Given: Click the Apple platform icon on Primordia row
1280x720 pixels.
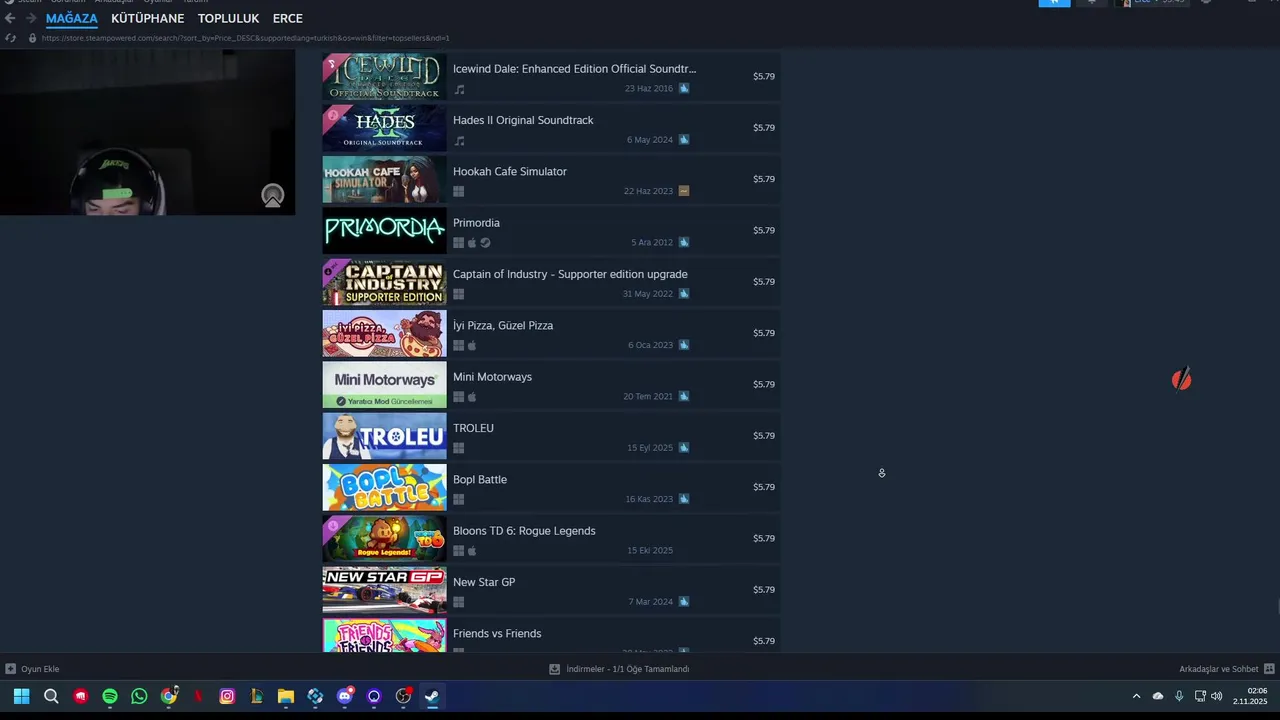Looking at the screenshot, I should (472, 242).
